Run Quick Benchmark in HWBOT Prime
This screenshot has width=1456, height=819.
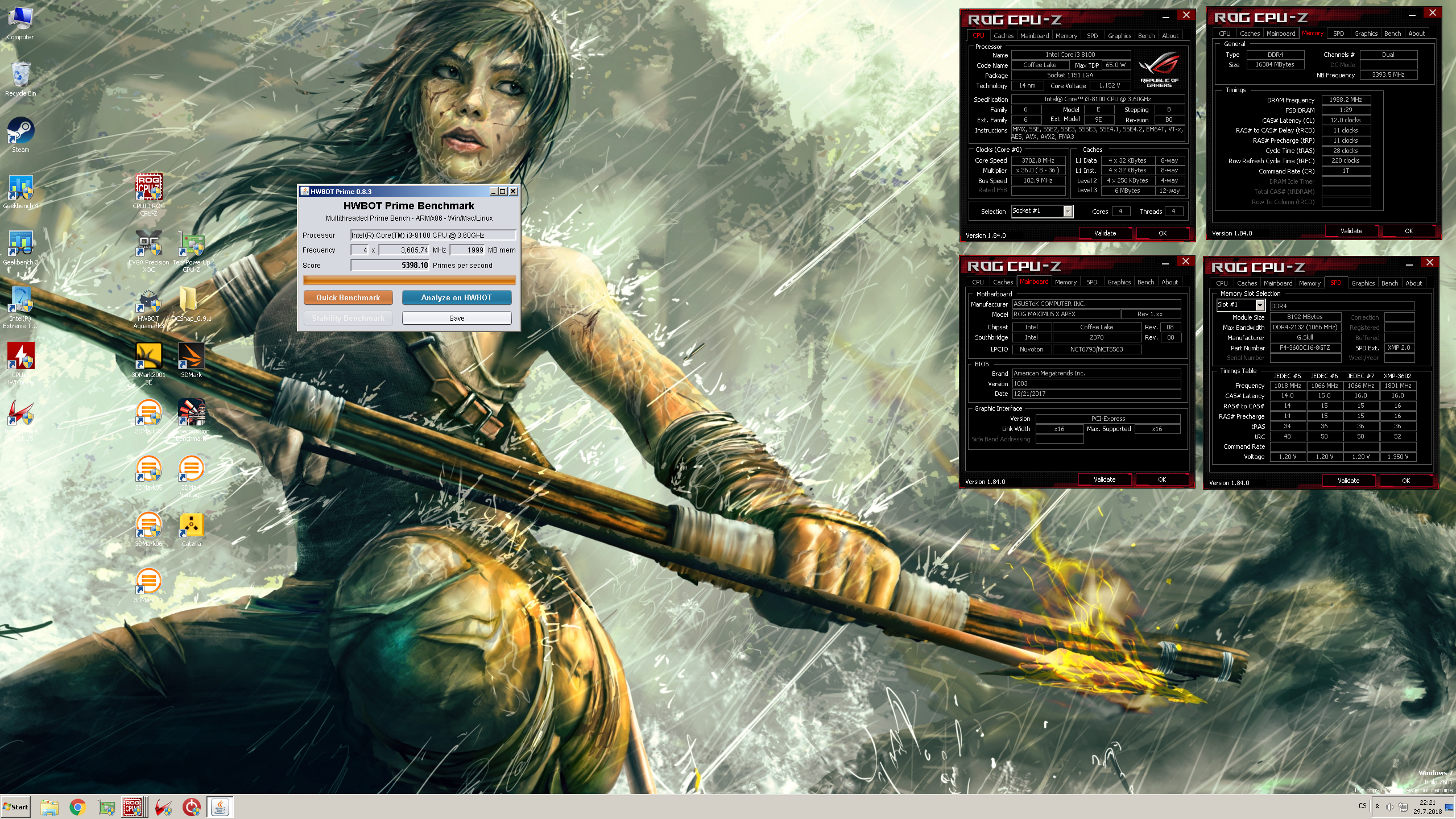pyautogui.click(x=348, y=297)
